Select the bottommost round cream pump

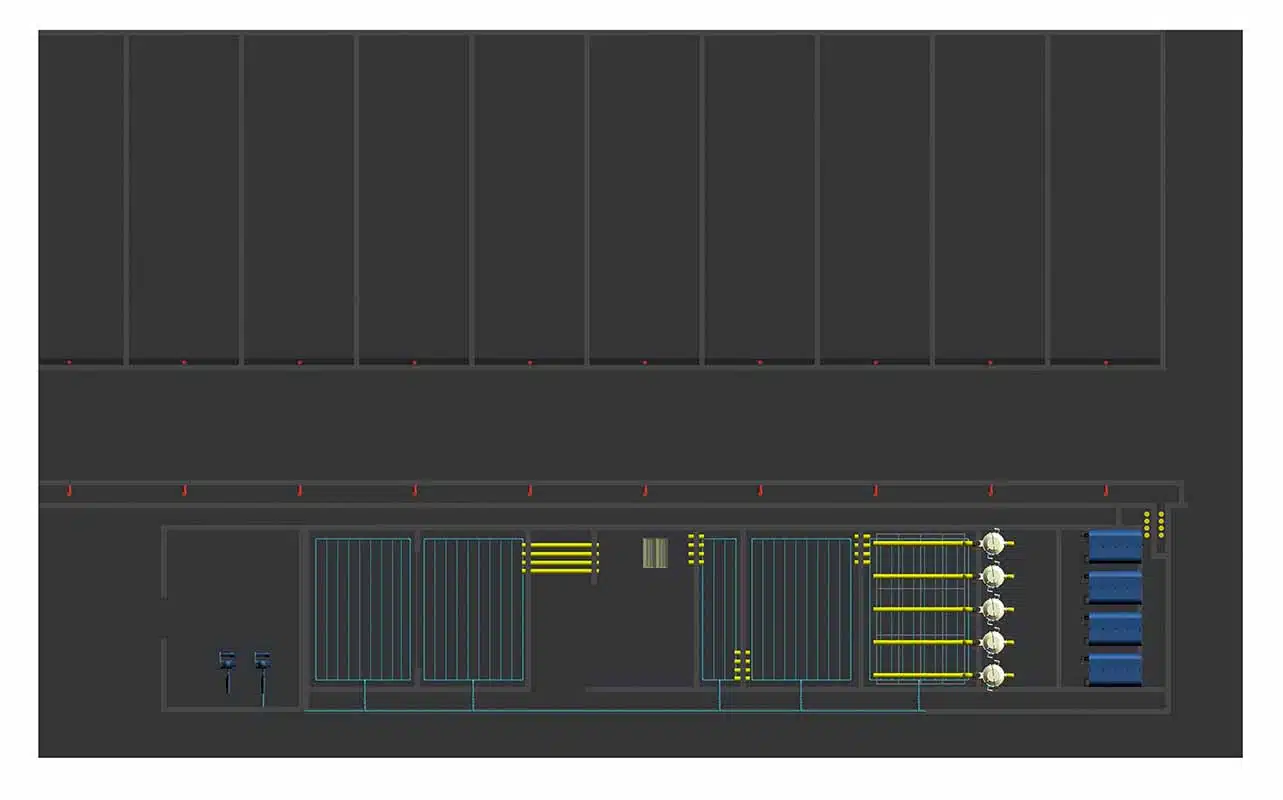point(992,676)
